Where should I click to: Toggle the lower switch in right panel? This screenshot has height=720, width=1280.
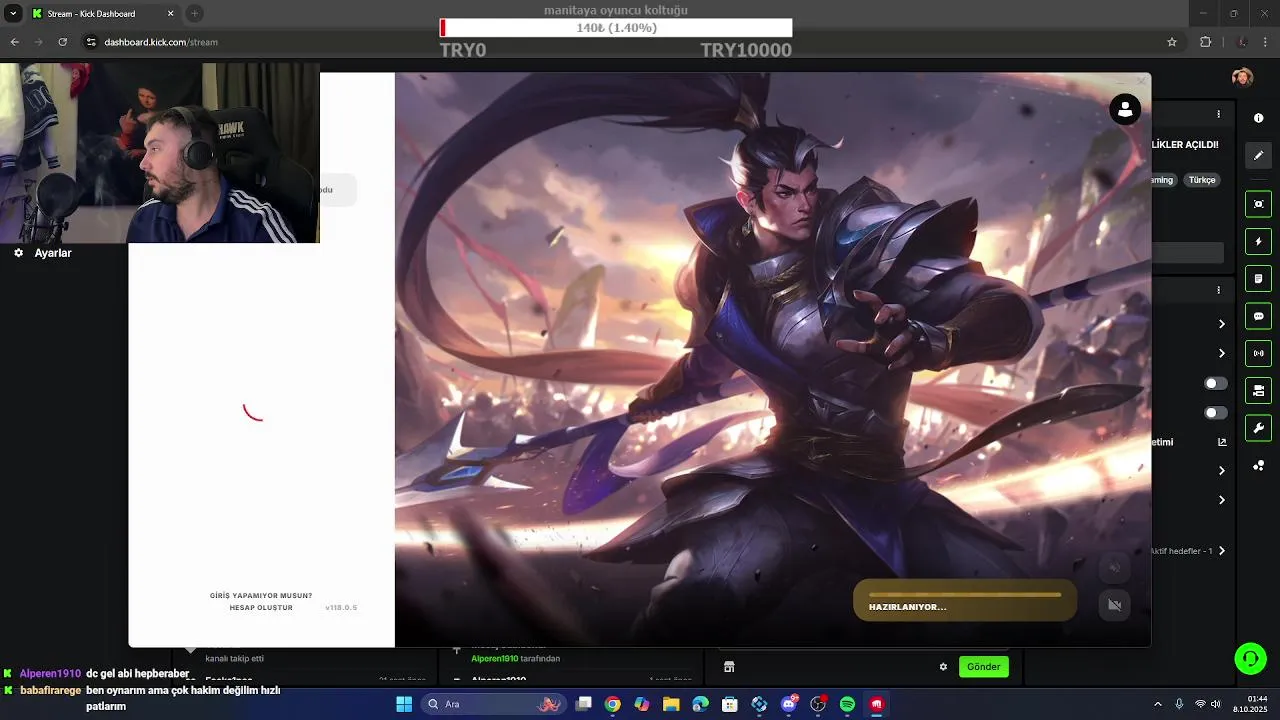tap(1215, 413)
